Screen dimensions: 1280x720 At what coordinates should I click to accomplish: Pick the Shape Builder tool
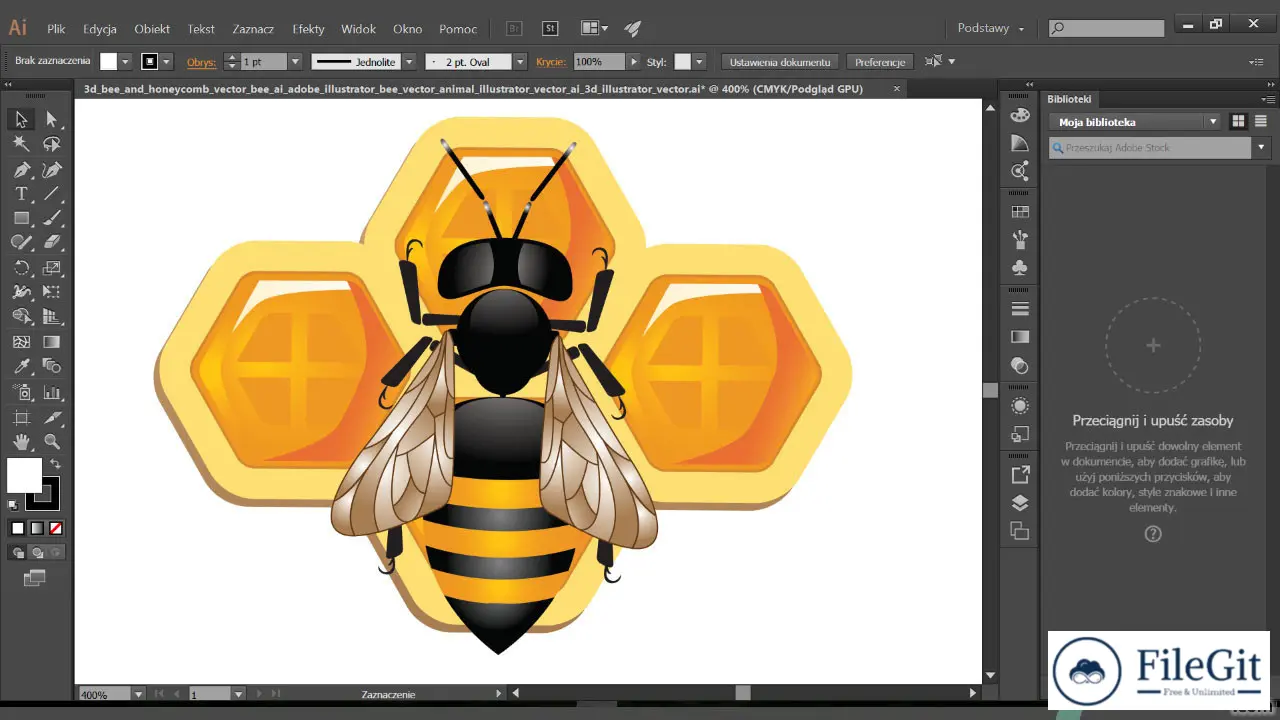(21, 317)
